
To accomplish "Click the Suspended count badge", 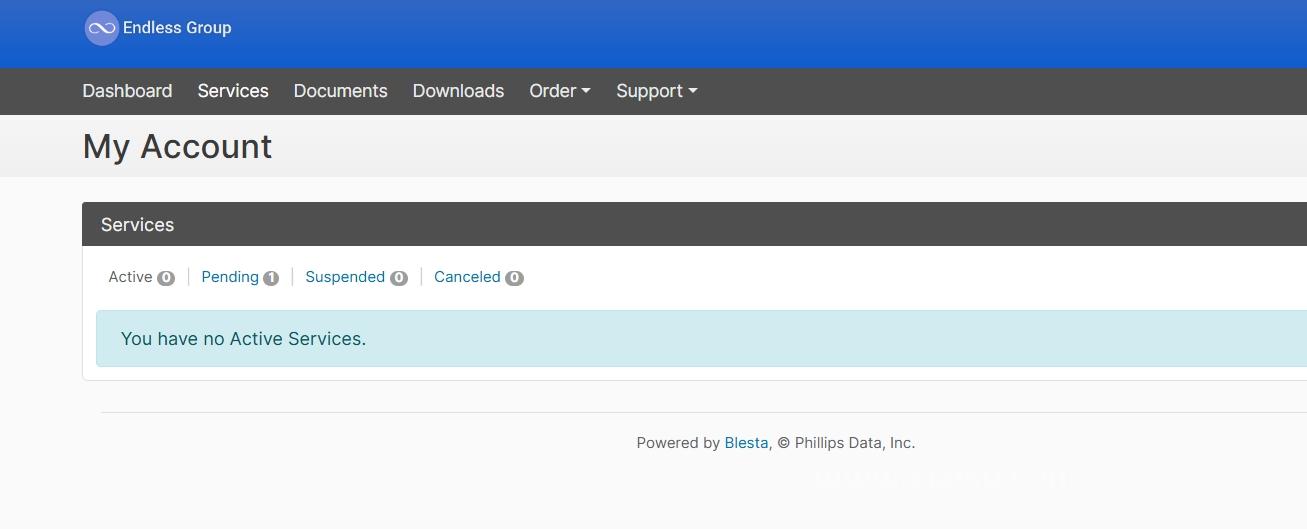I will coord(399,278).
